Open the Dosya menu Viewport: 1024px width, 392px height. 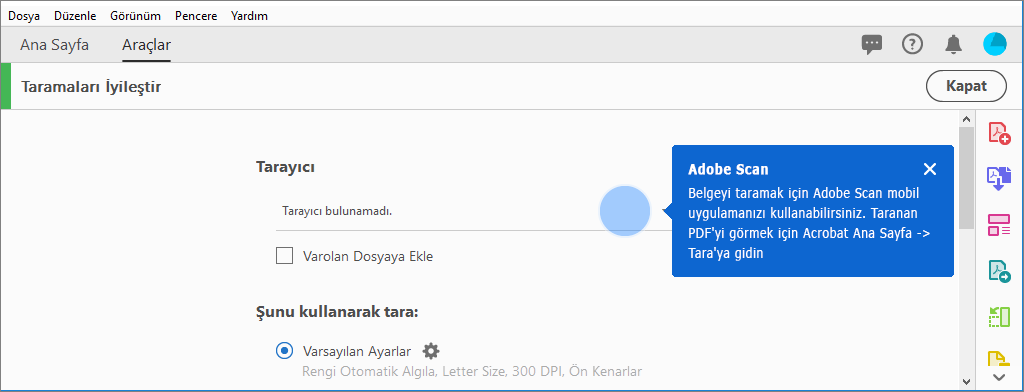[x=24, y=16]
